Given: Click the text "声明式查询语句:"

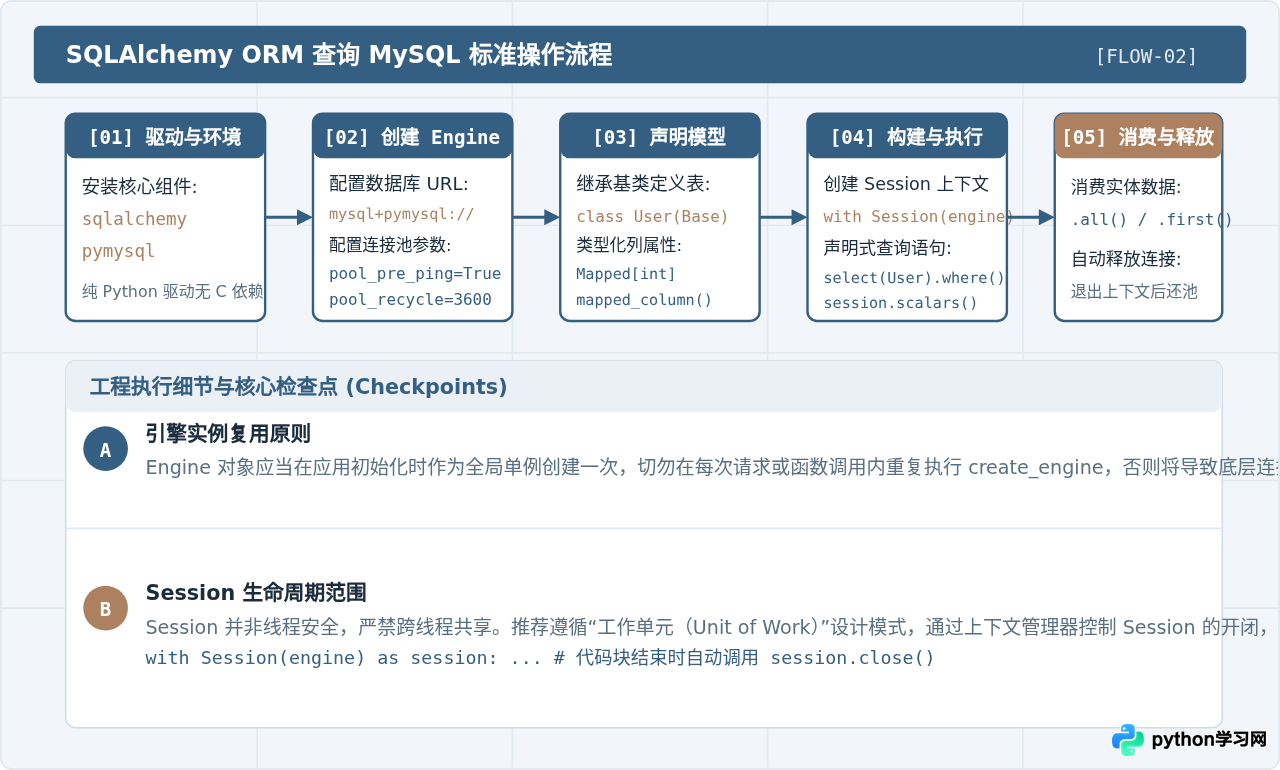Looking at the screenshot, I should pos(887,248).
